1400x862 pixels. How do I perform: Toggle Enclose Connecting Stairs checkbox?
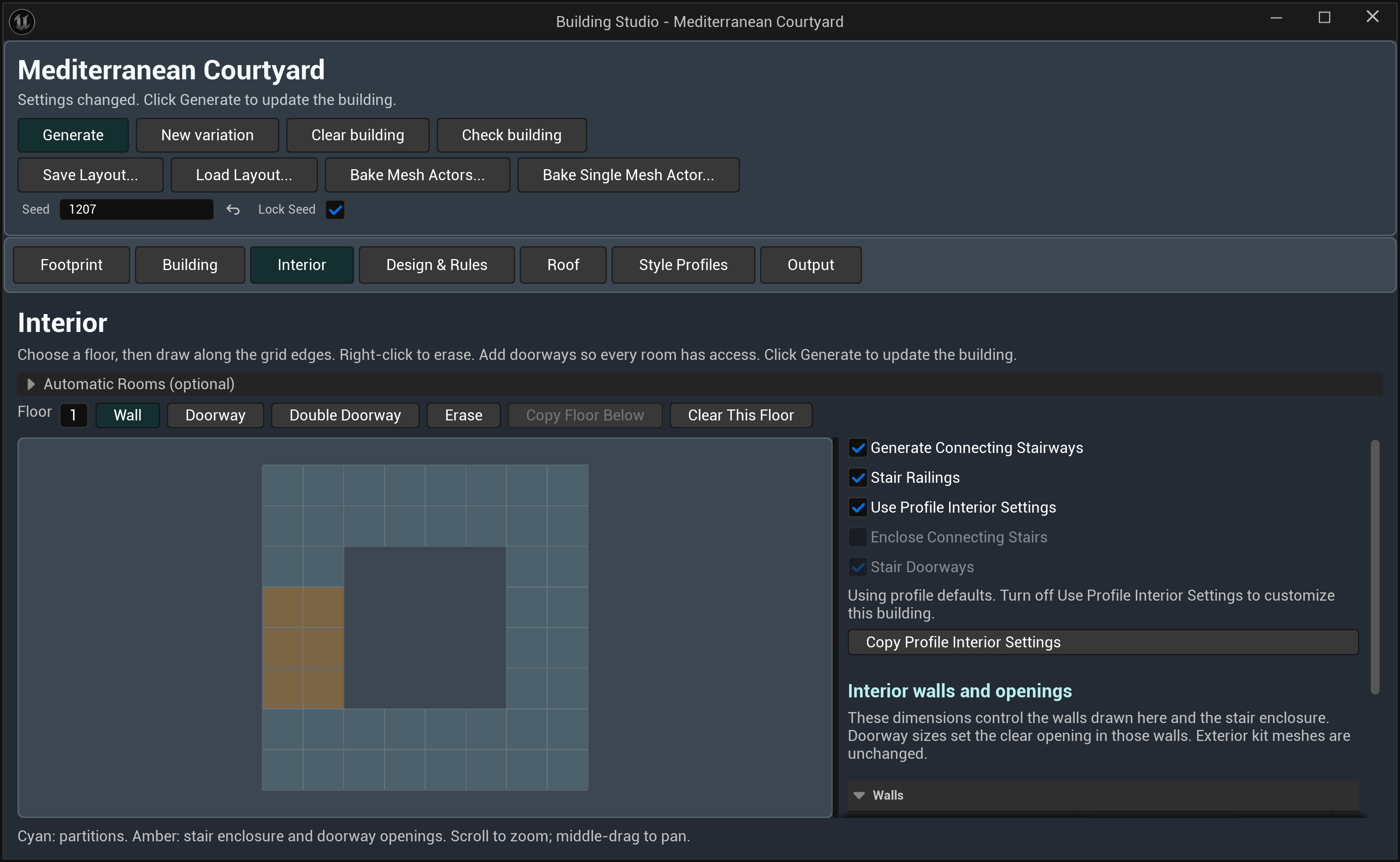click(x=858, y=537)
